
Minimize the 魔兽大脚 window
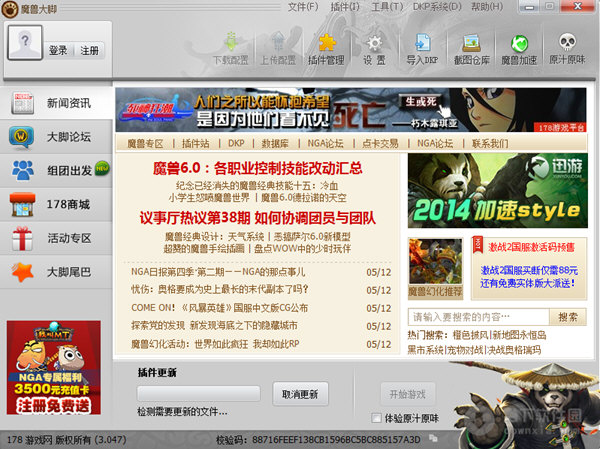tap(530, 7)
